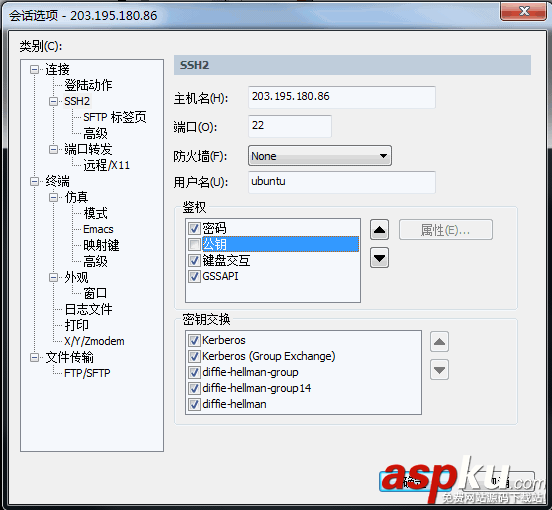Uncheck the 密码 authentication checkbox
Image resolution: width=552 pixels, height=510 pixels.
point(194,228)
